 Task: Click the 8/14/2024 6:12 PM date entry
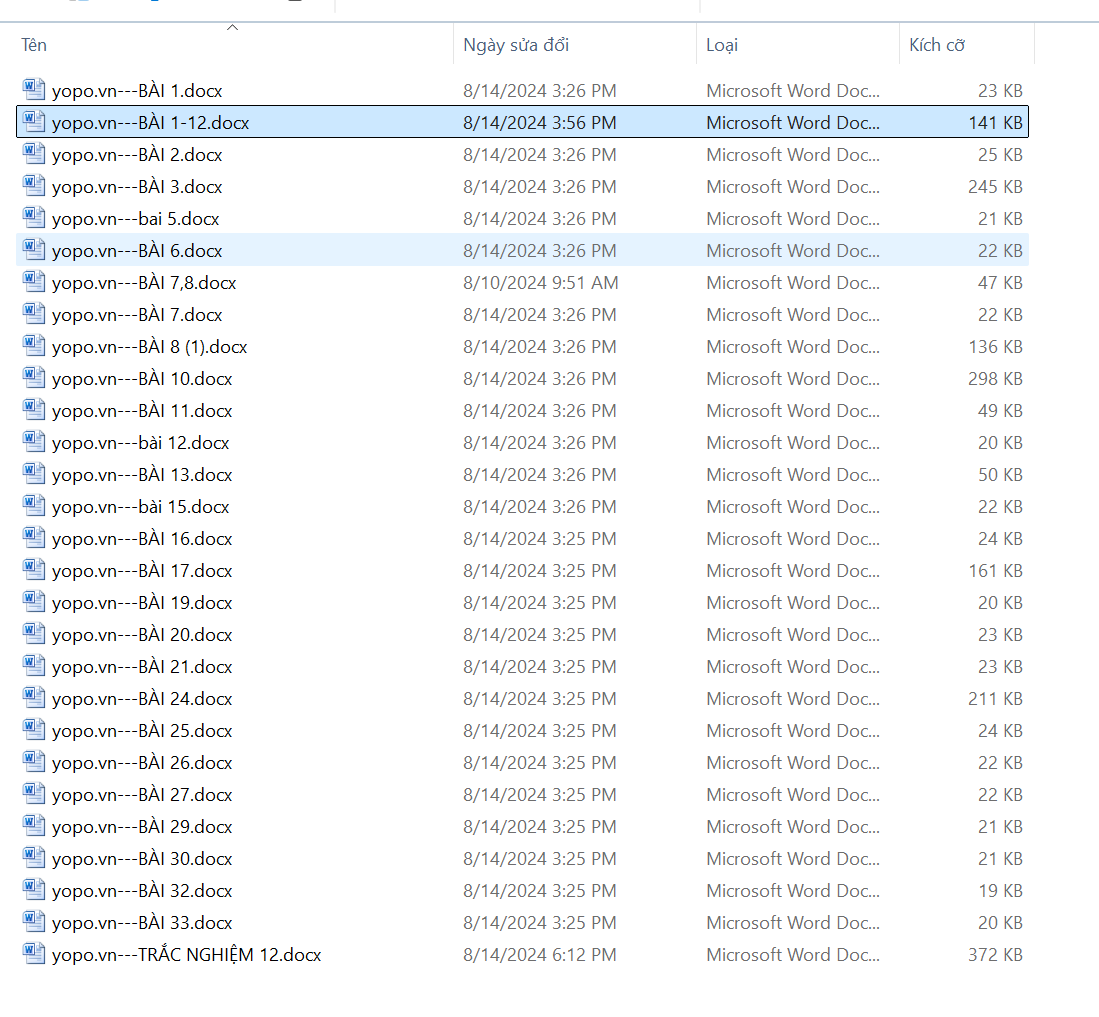coord(539,955)
